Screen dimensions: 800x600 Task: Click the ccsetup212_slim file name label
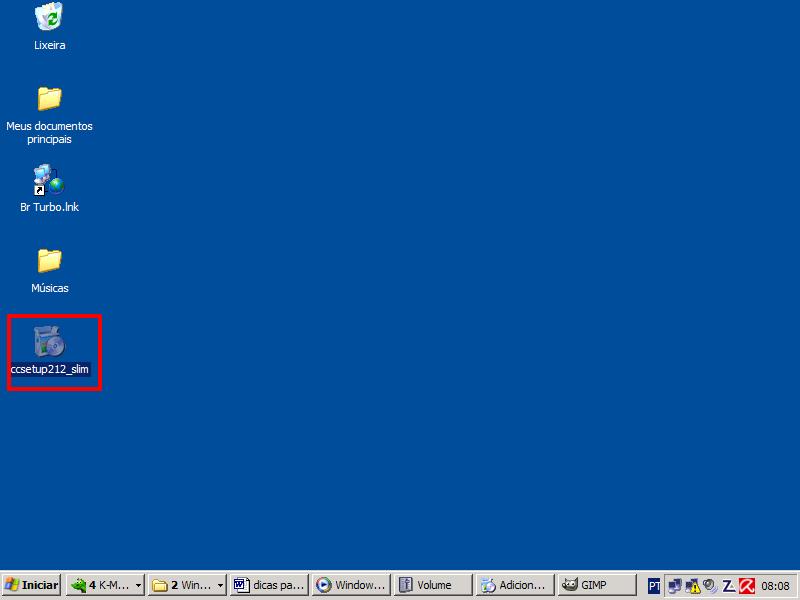(49, 369)
